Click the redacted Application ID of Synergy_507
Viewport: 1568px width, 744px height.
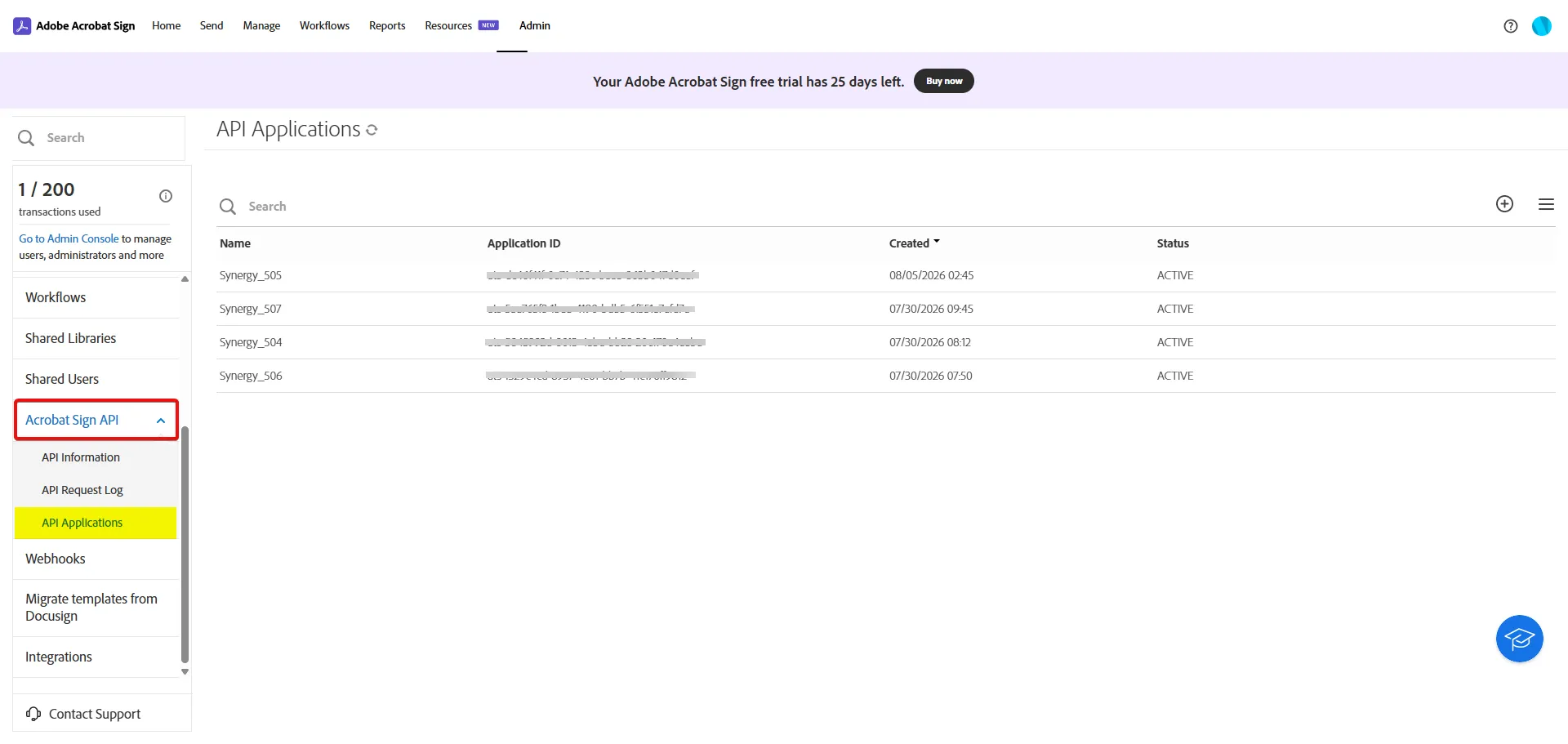coord(590,309)
